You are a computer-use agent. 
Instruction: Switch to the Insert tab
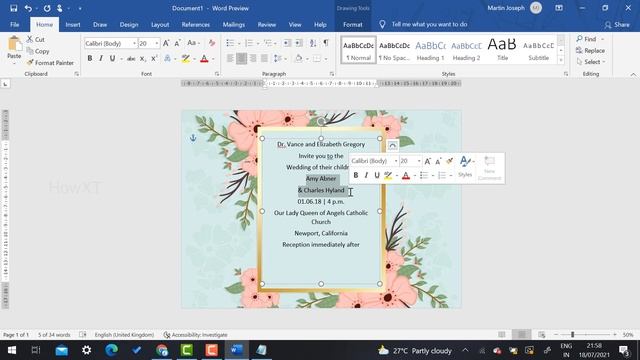[x=73, y=24]
